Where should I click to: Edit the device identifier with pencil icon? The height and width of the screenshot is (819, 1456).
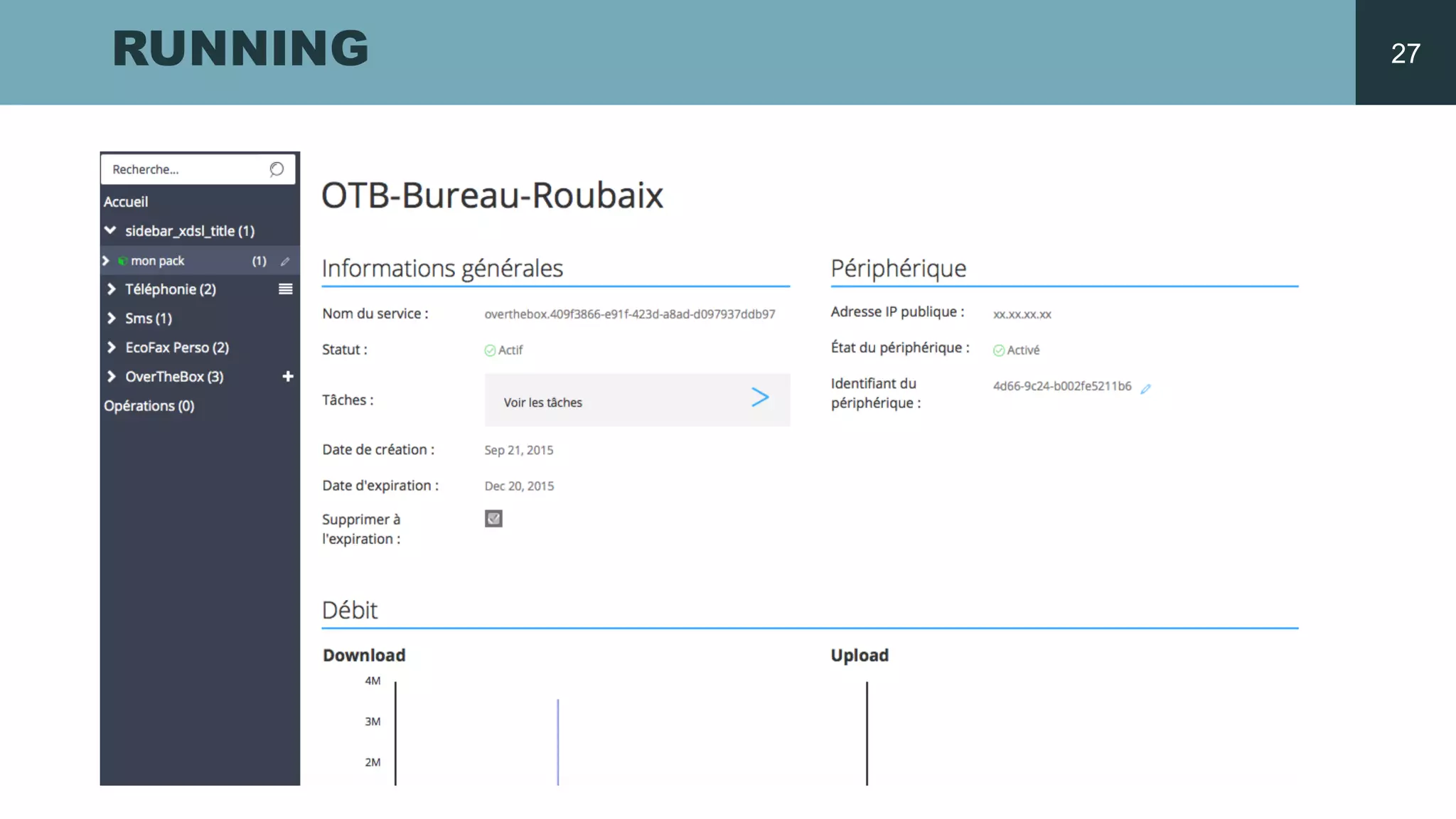tap(1145, 388)
